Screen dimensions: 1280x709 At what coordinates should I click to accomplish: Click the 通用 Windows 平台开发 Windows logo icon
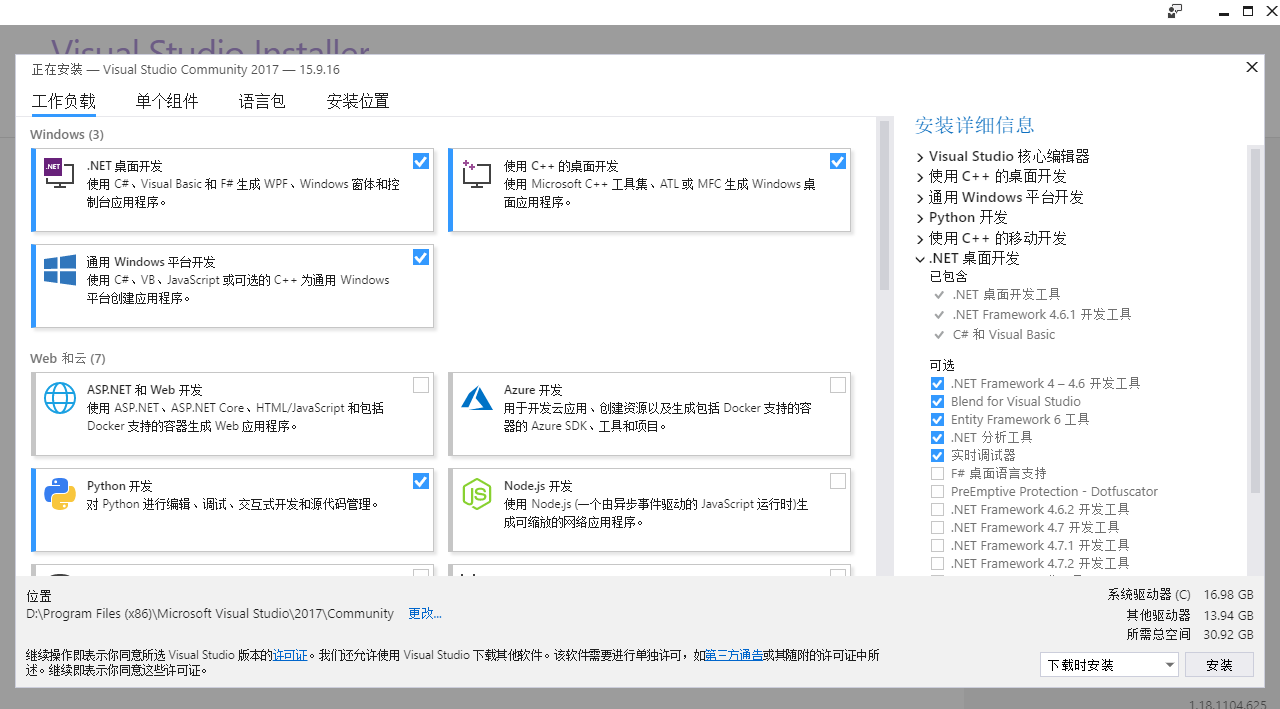point(59,268)
